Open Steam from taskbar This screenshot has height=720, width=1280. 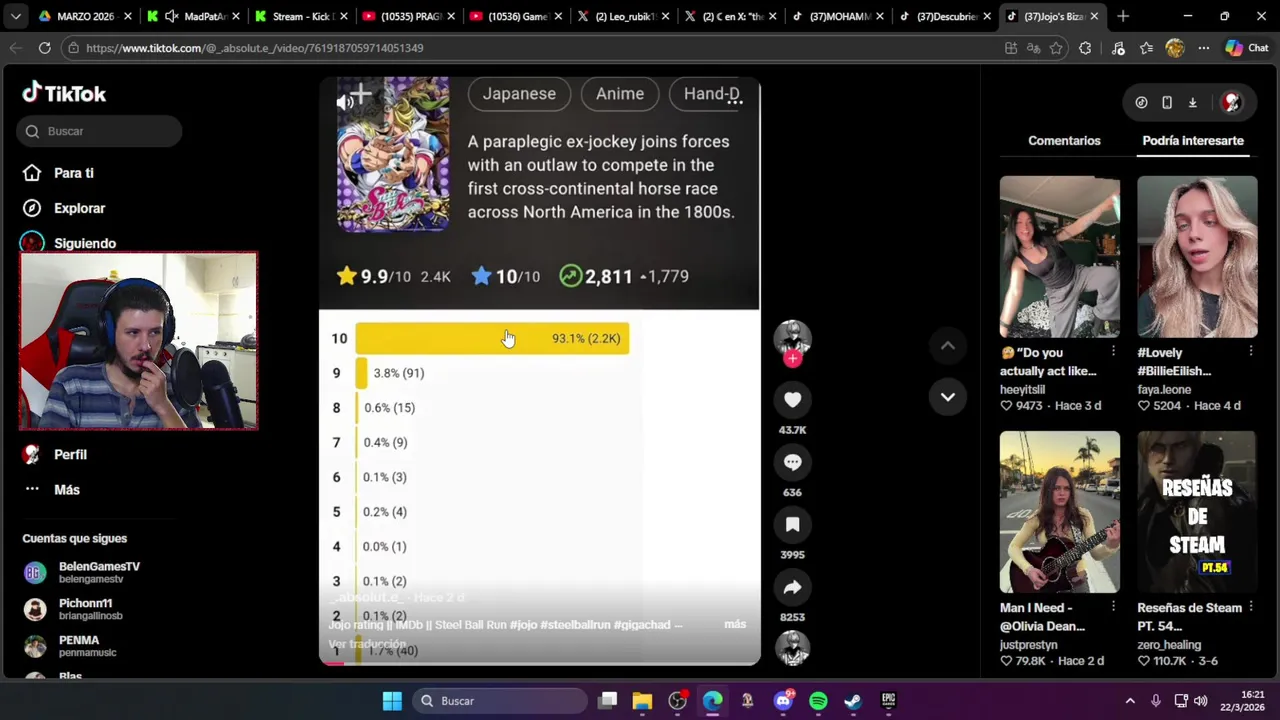click(x=853, y=701)
